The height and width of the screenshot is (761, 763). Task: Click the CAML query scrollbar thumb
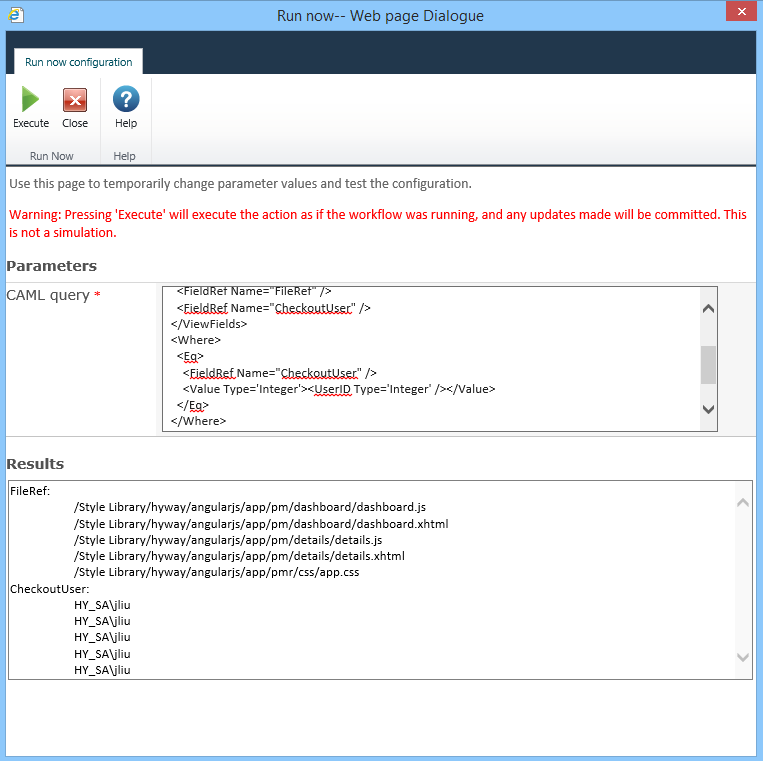click(x=708, y=365)
